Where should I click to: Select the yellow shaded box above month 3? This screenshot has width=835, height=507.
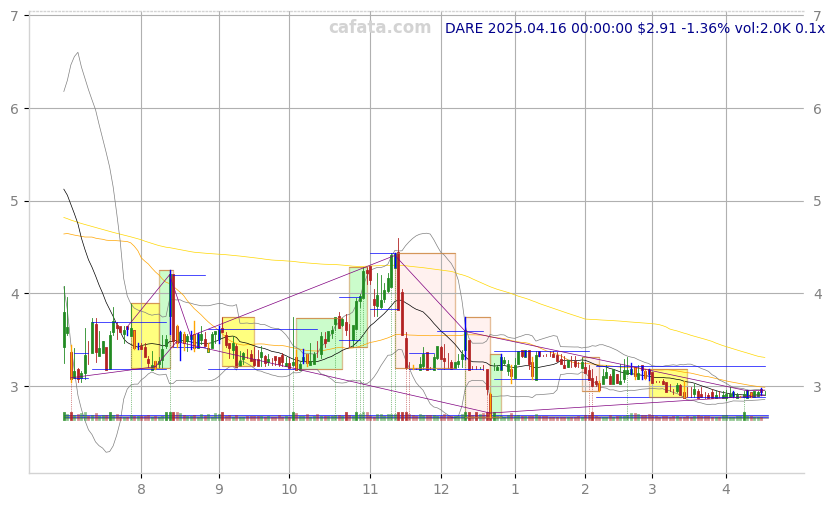point(668,383)
